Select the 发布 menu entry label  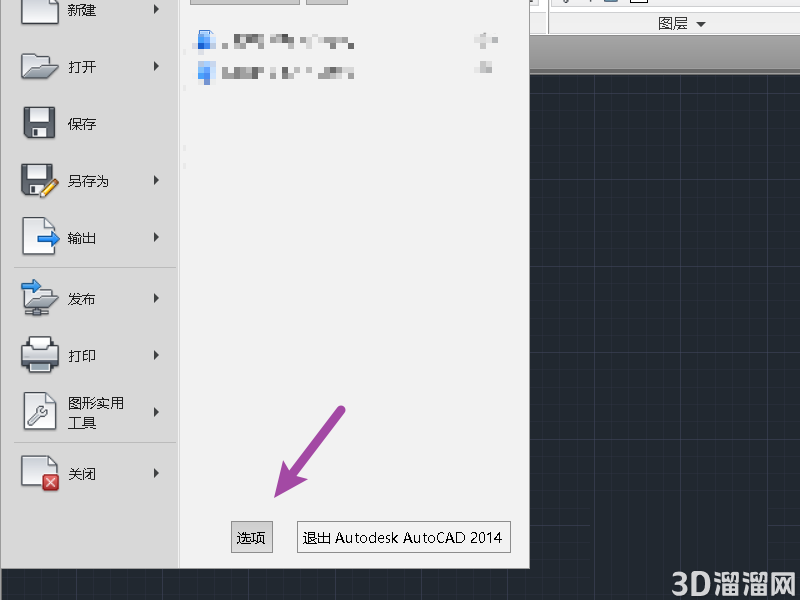click(x=82, y=299)
